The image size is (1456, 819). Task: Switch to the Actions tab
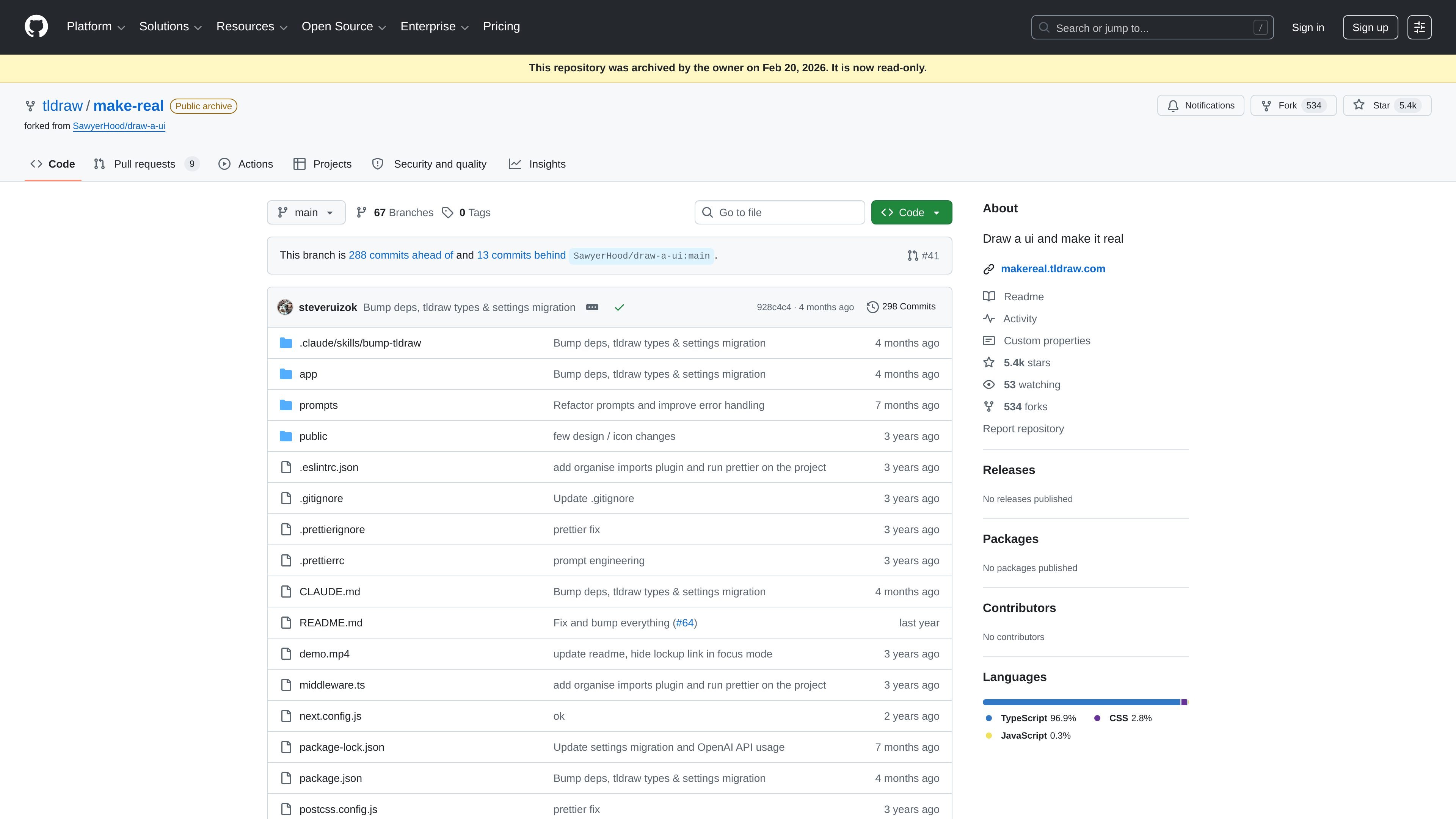(x=246, y=164)
